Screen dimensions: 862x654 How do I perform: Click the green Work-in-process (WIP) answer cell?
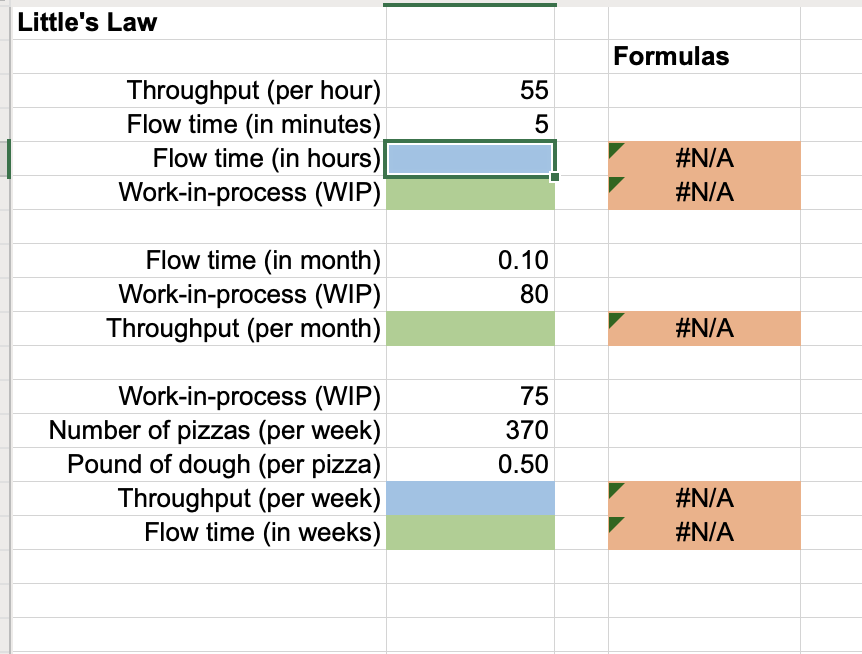click(470, 192)
